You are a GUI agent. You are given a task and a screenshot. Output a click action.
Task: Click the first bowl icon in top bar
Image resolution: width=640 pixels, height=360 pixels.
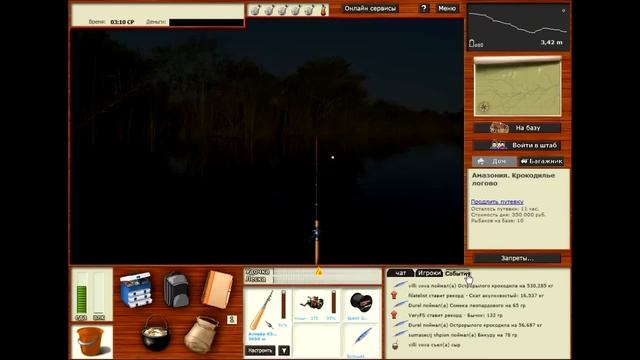point(255,10)
